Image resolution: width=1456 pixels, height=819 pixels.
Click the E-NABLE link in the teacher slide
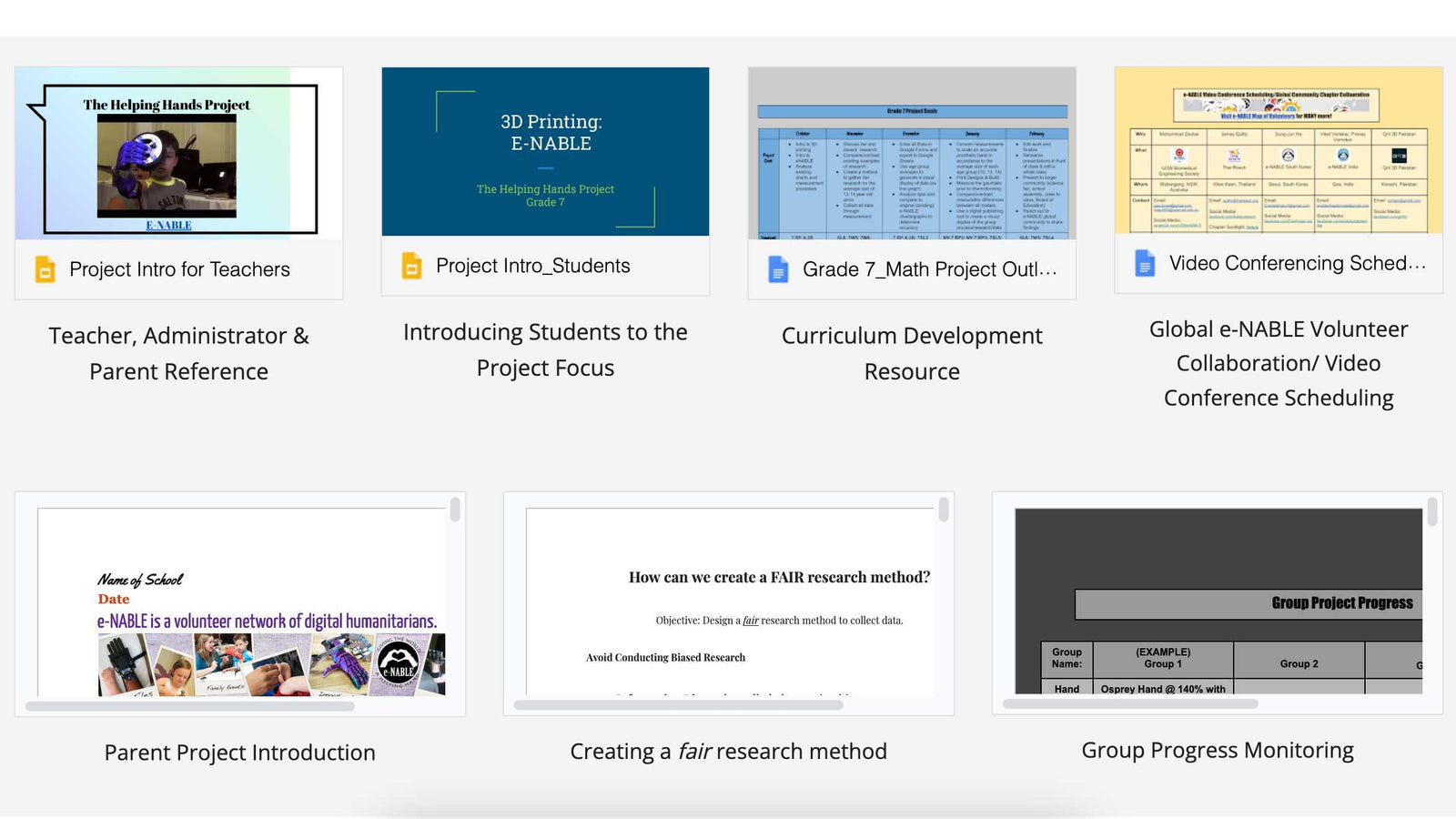[168, 225]
